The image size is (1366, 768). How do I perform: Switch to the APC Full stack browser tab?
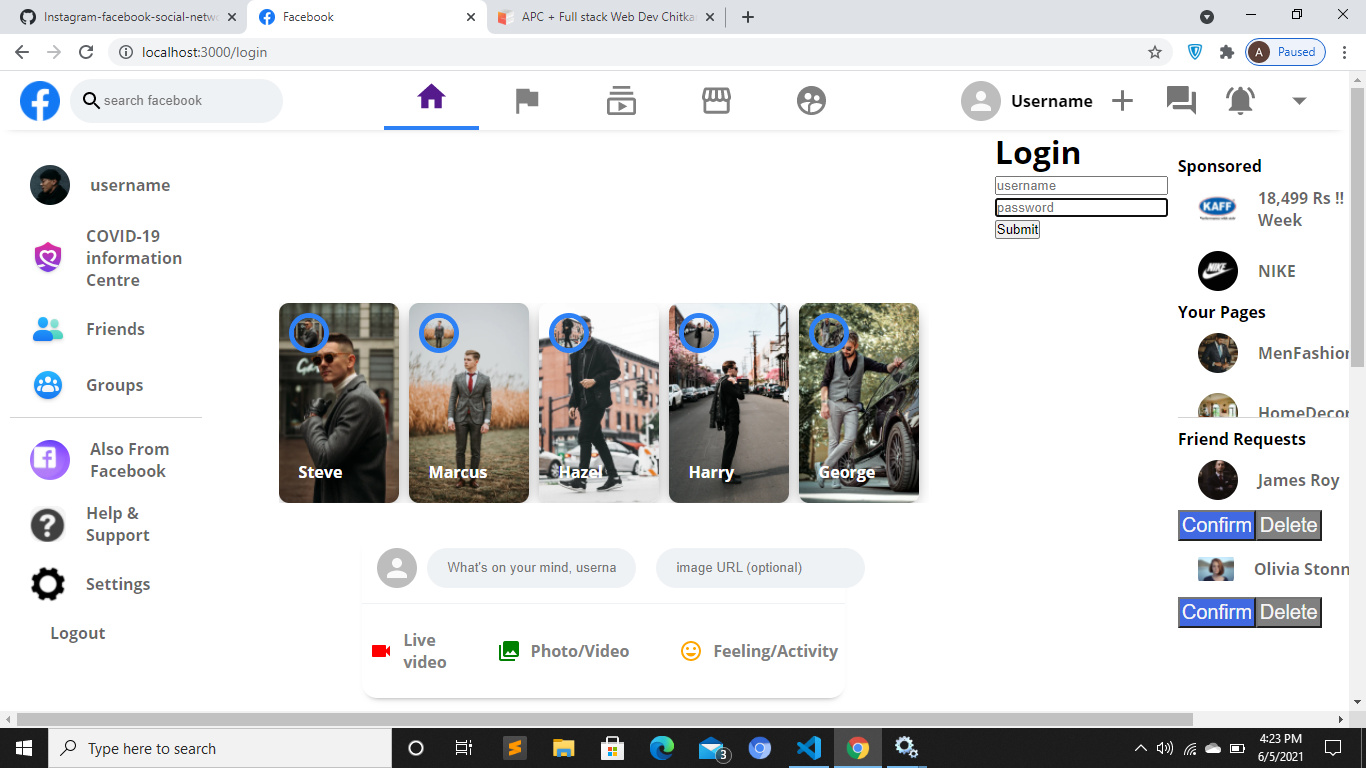tap(607, 17)
